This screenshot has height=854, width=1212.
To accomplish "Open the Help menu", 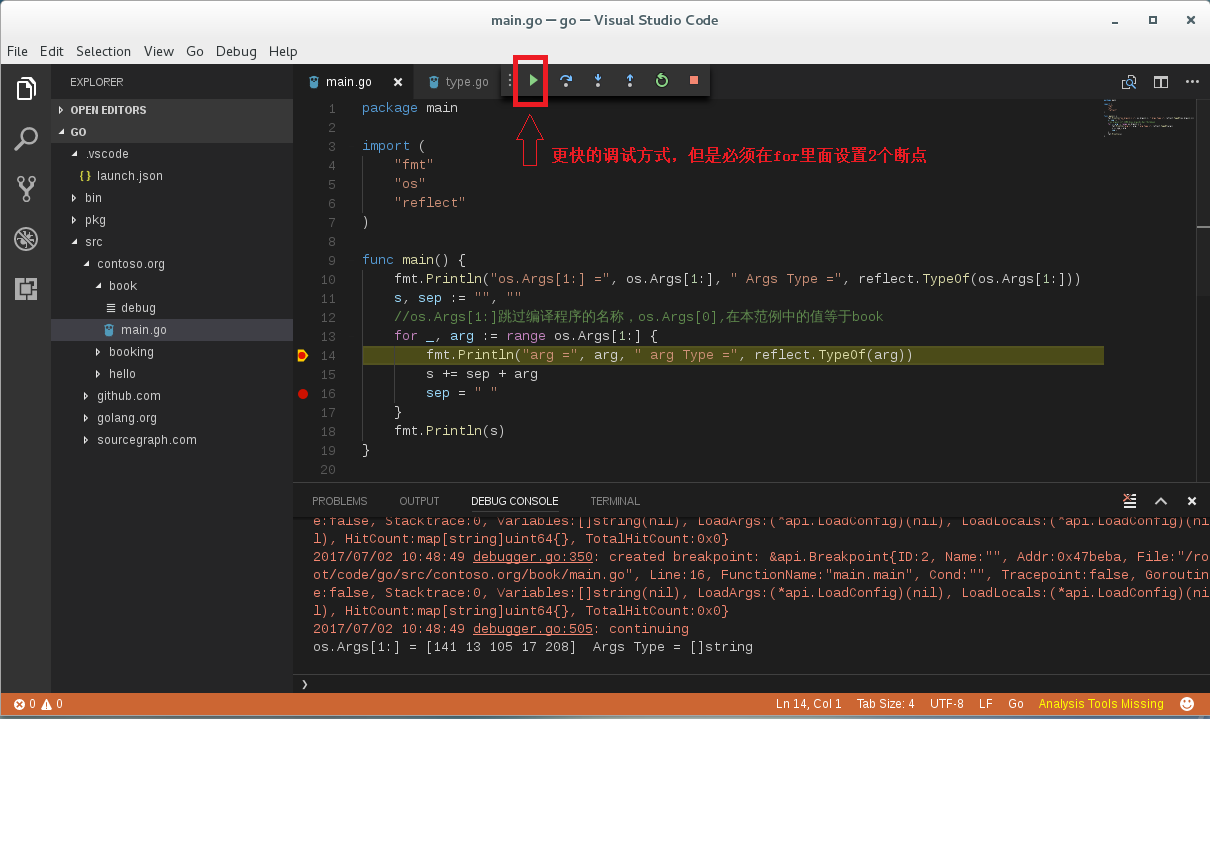I will [x=283, y=51].
